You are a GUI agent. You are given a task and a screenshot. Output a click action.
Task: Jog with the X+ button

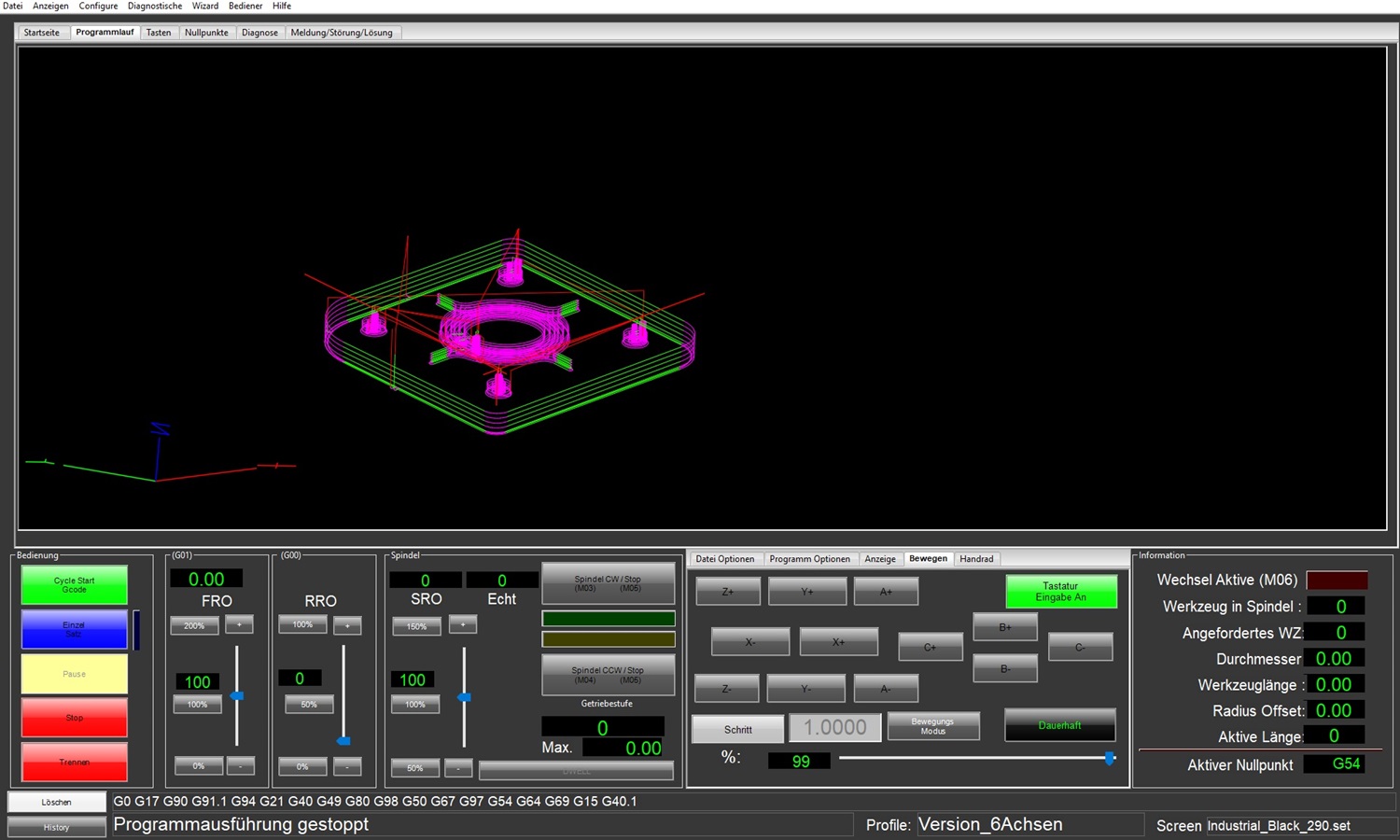pos(838,642)
